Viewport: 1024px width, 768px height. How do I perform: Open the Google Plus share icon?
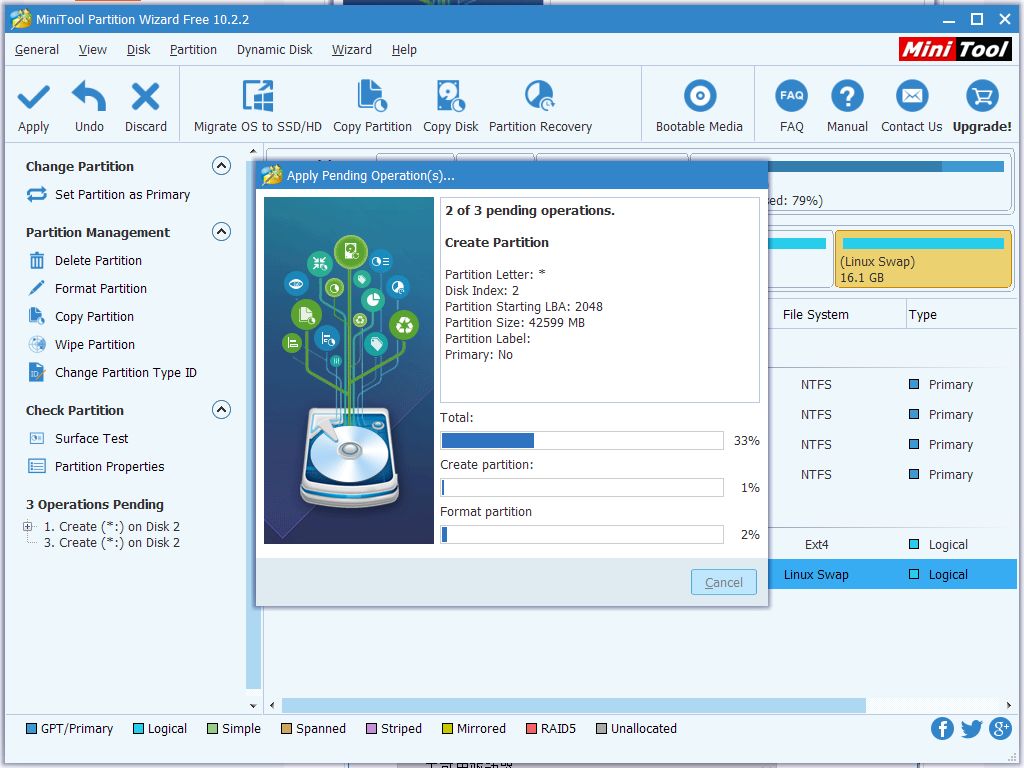pos(1000,728)
